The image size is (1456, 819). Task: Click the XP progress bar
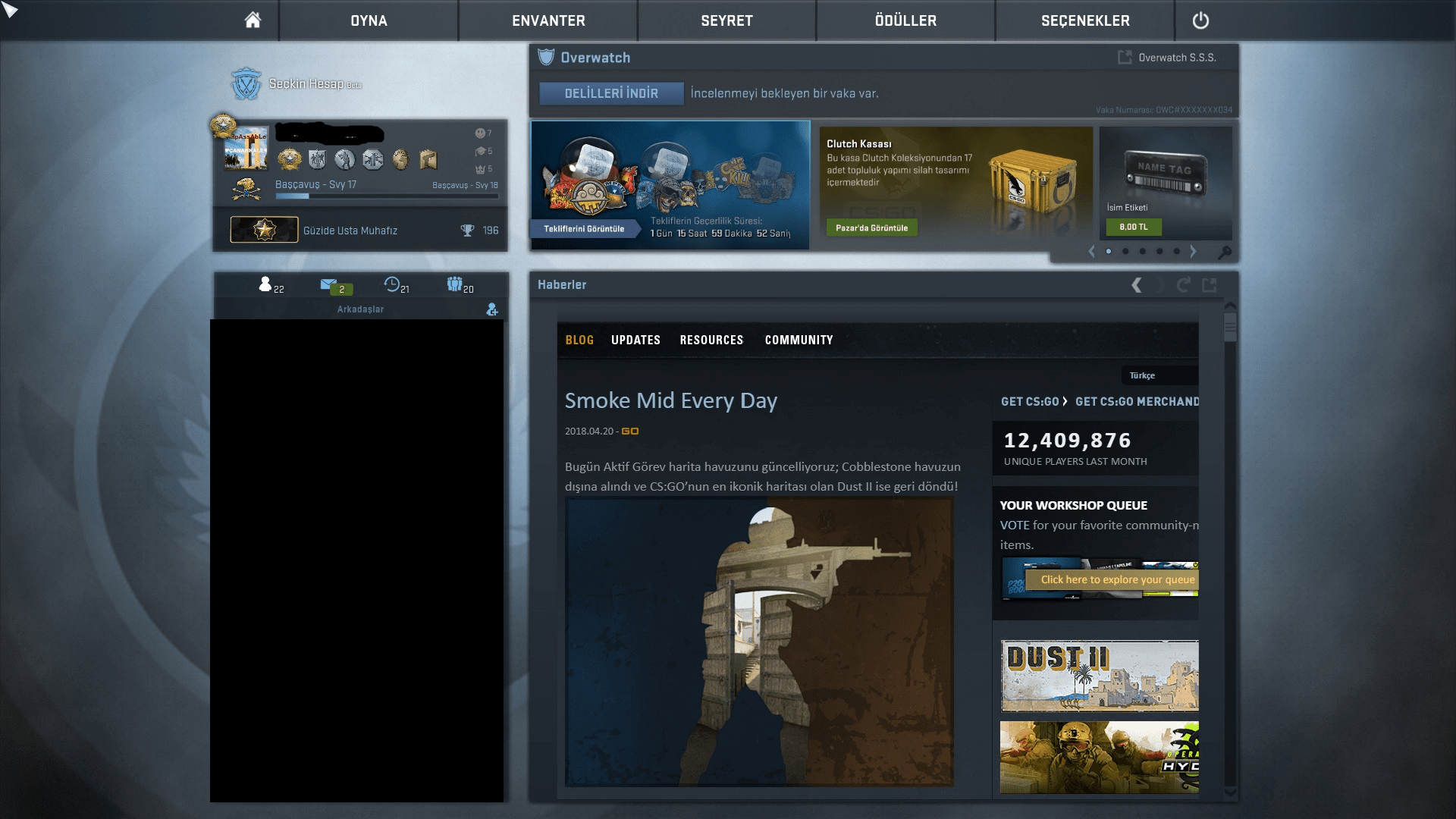pyautogui.click(x=387, y=196)
